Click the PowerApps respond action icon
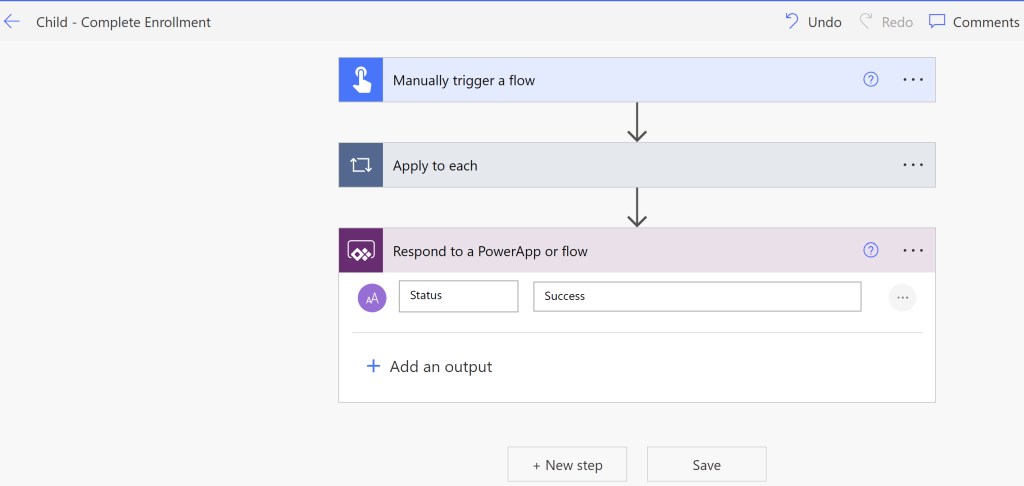 pos(361,250)
